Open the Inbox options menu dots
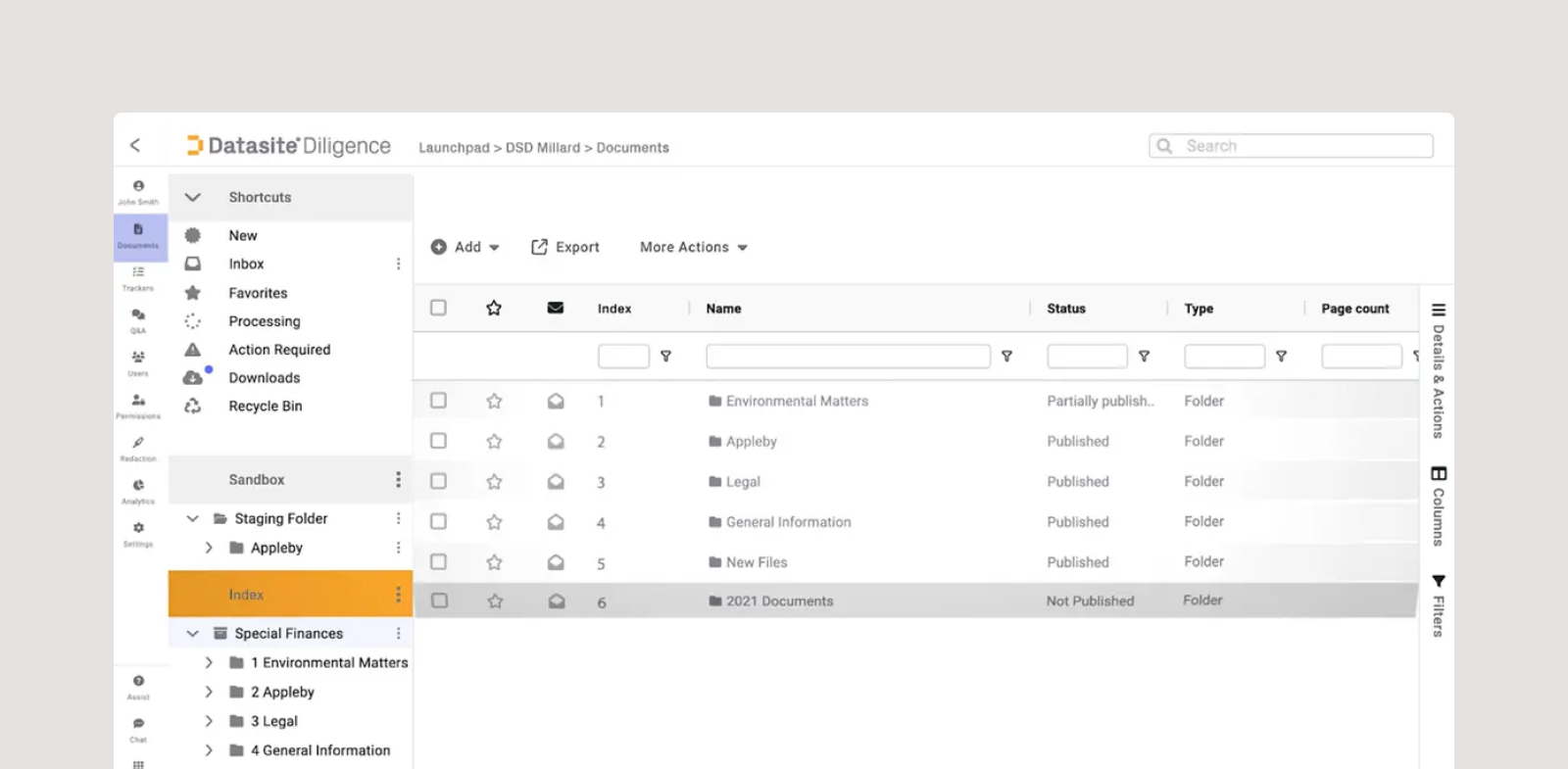Image resolution: width=1568 pixels, height=769 pixels. coord(398,264)
